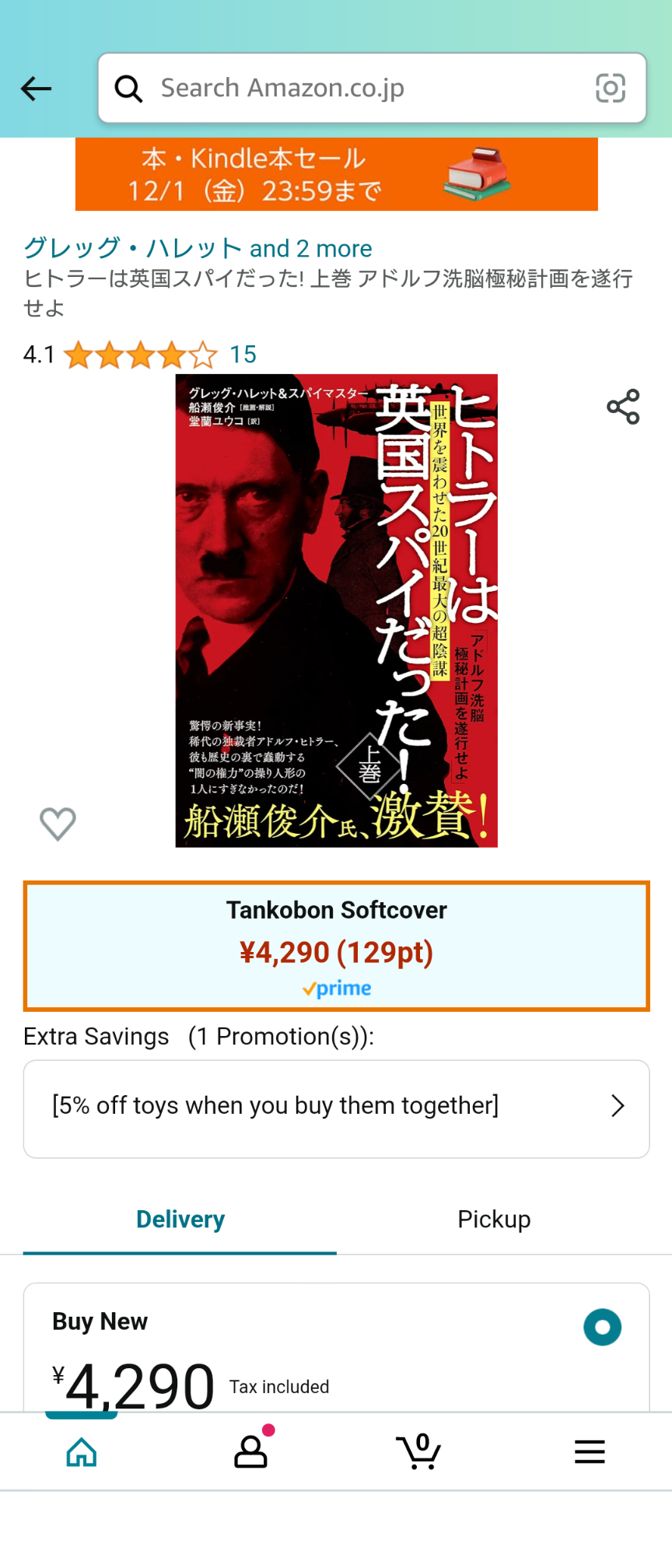Tap the Kindle本セール orange banner
Viewport: 672px width, 1568px height.
click(337, 174)
